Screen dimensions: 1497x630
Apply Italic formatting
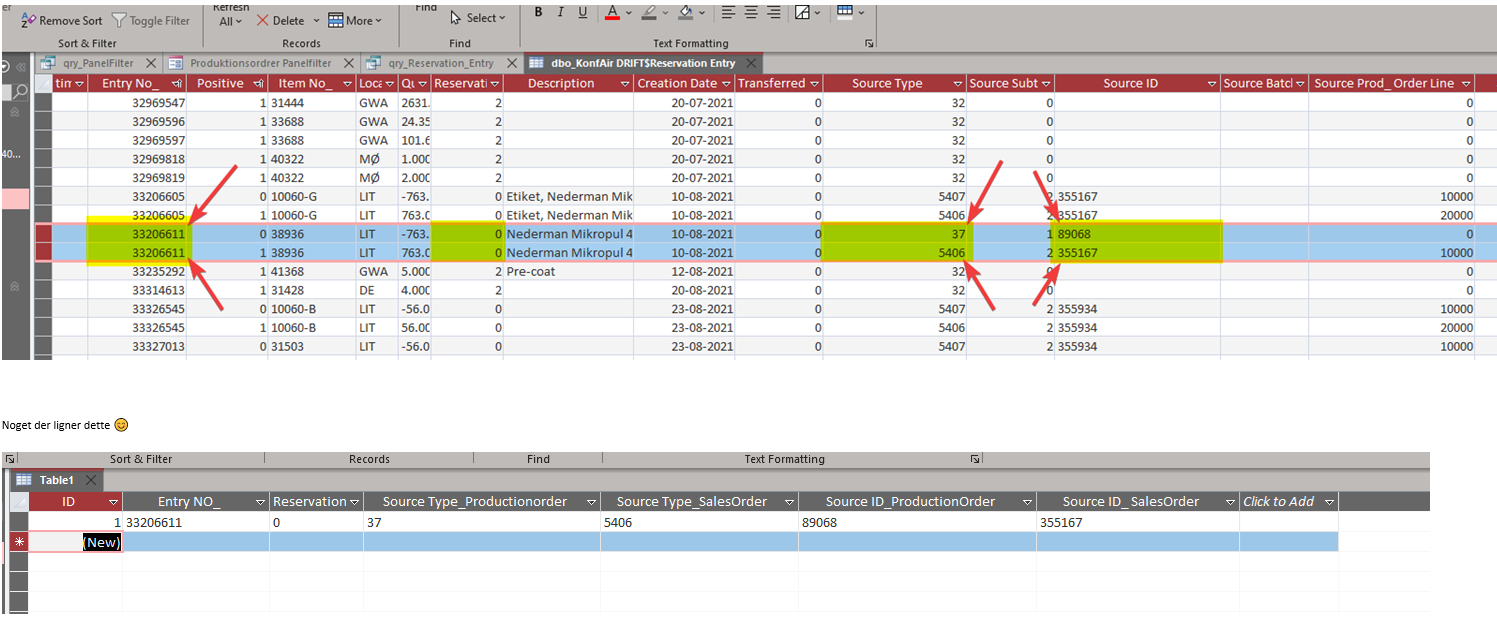[561, 12]
